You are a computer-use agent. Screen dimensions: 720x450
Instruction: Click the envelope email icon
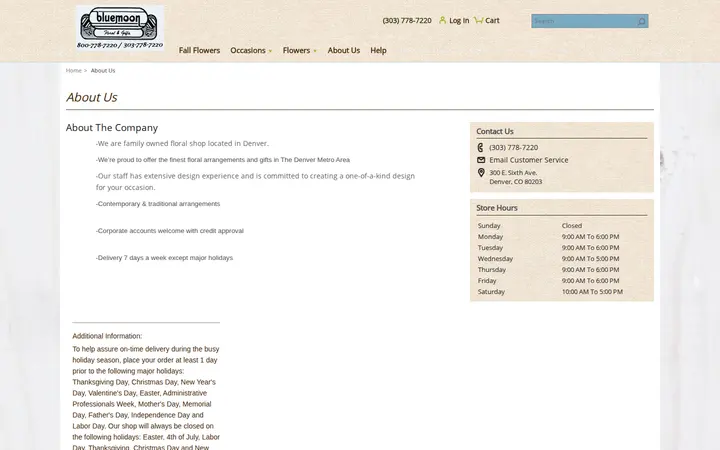481,160
